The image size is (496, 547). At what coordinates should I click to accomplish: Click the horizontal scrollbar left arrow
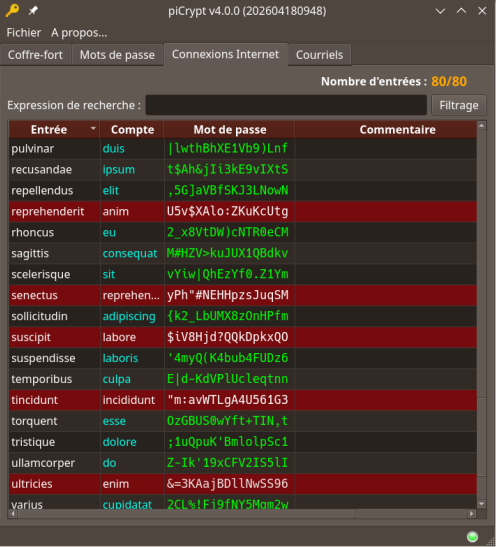[x=13, y=514]
